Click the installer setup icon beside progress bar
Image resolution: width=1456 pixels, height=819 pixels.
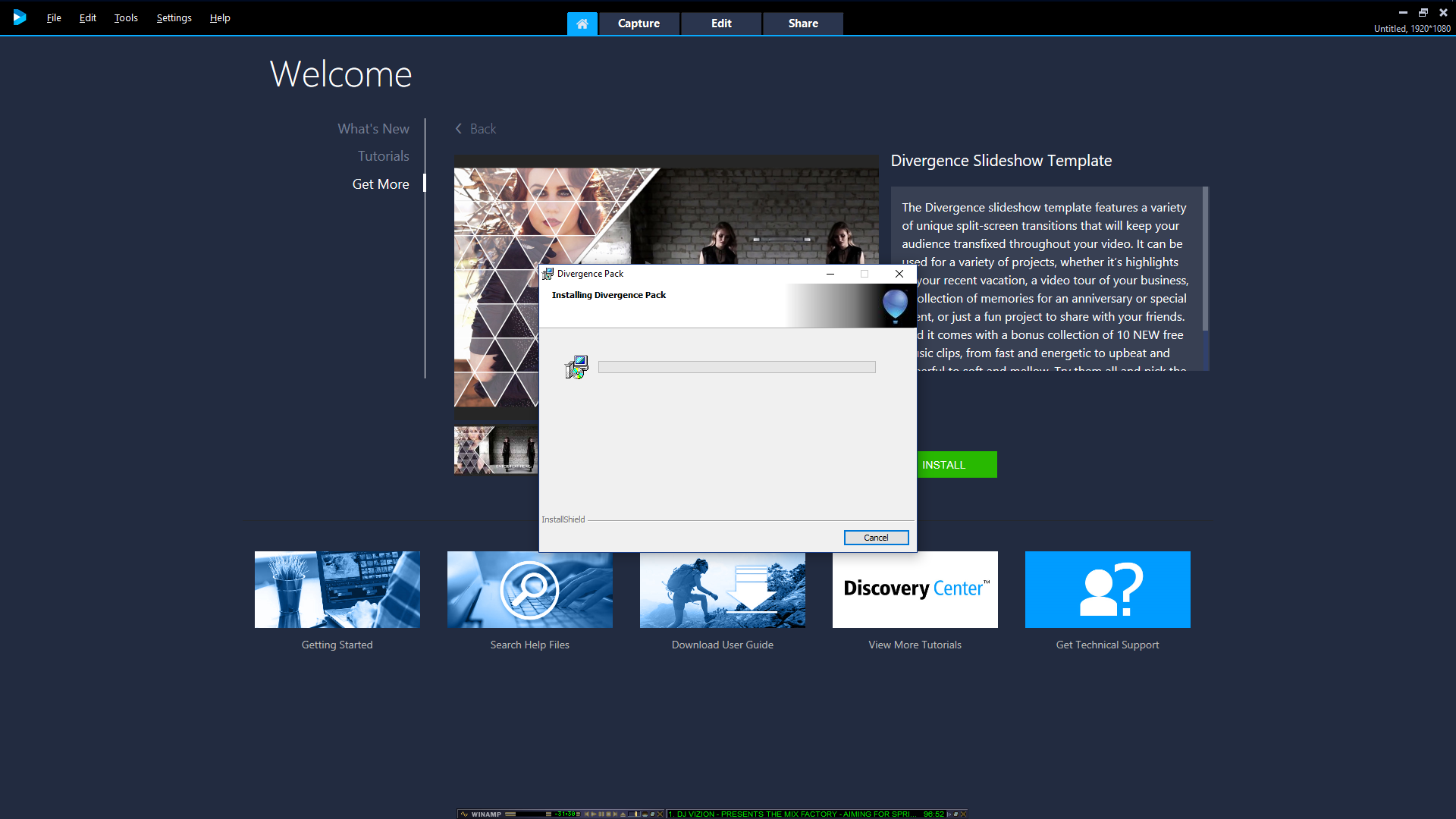point(576,367)
